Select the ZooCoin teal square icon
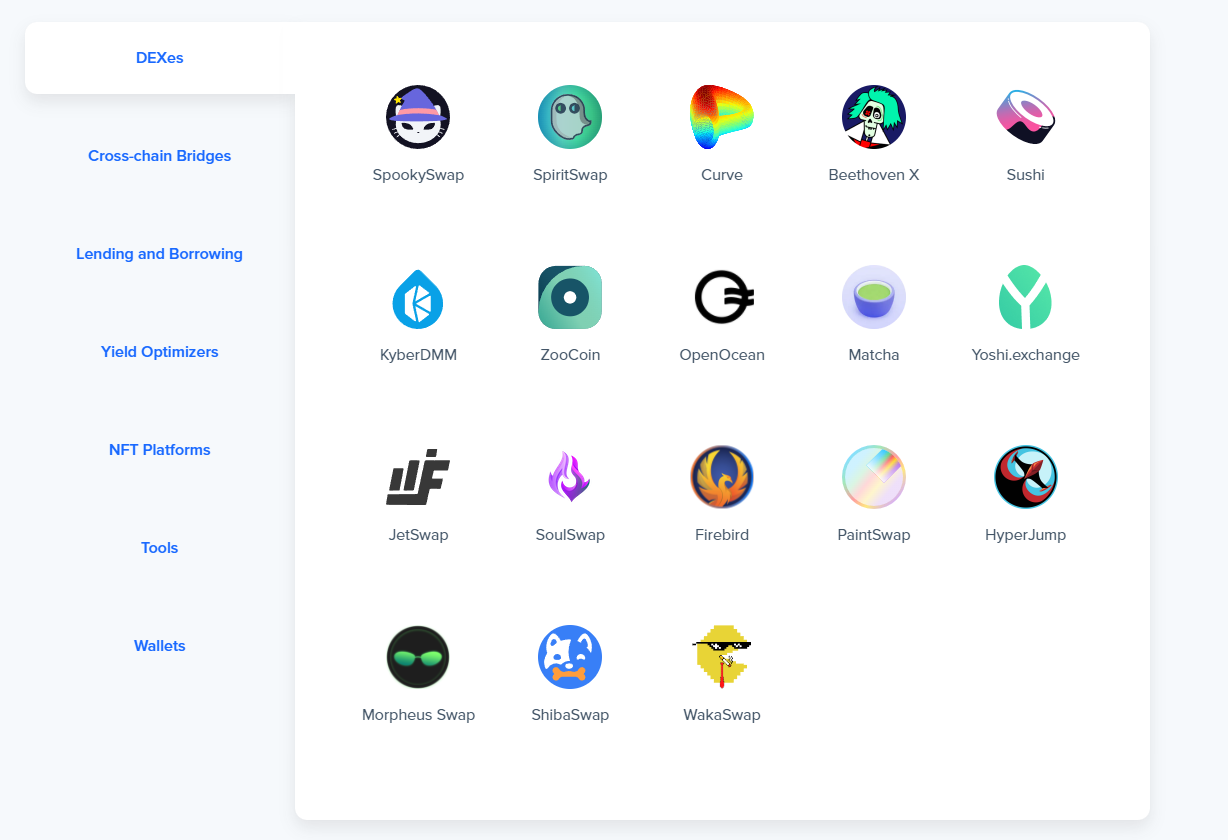This screenshot has width=1228, height=840. 570,297
